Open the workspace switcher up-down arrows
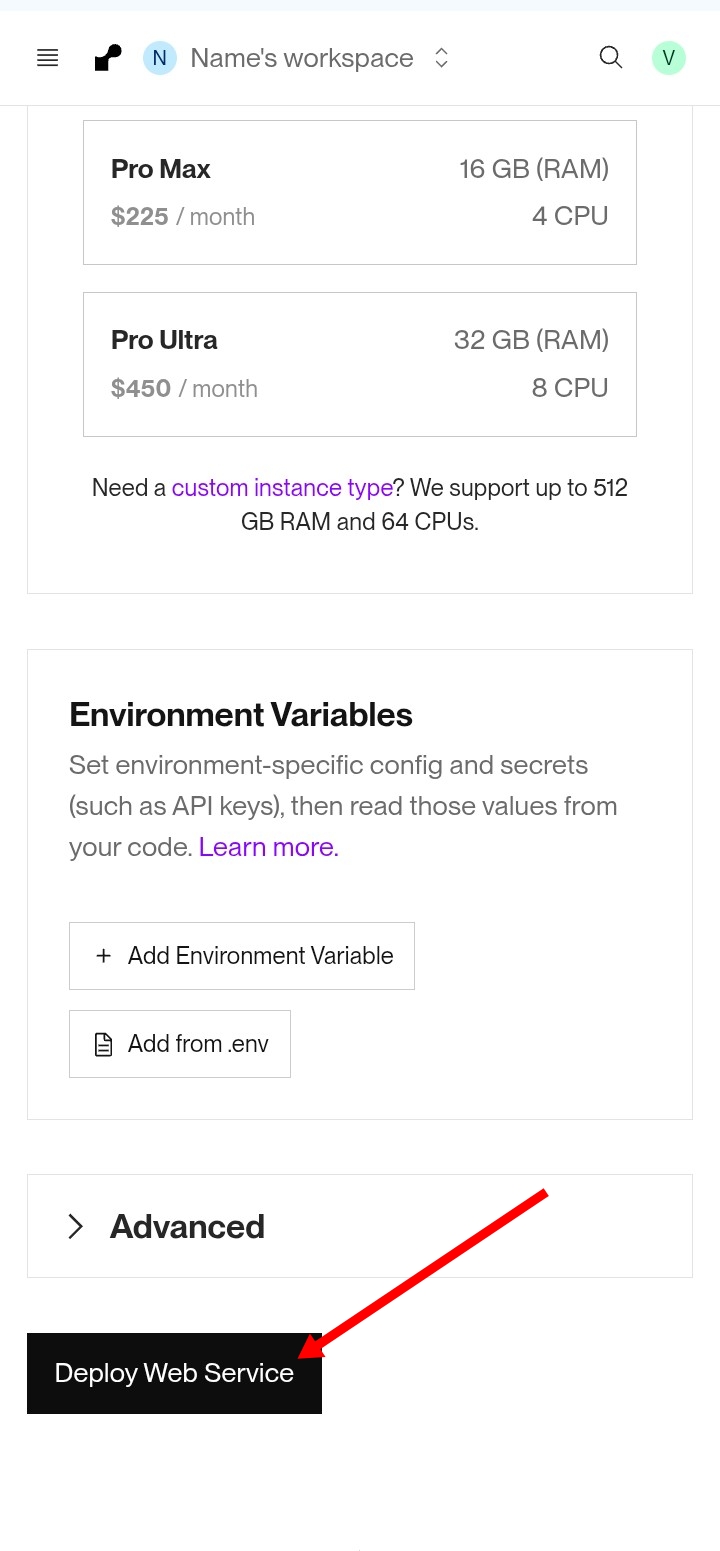Viewport: 720px width, 1551px height. click(441, 58)
